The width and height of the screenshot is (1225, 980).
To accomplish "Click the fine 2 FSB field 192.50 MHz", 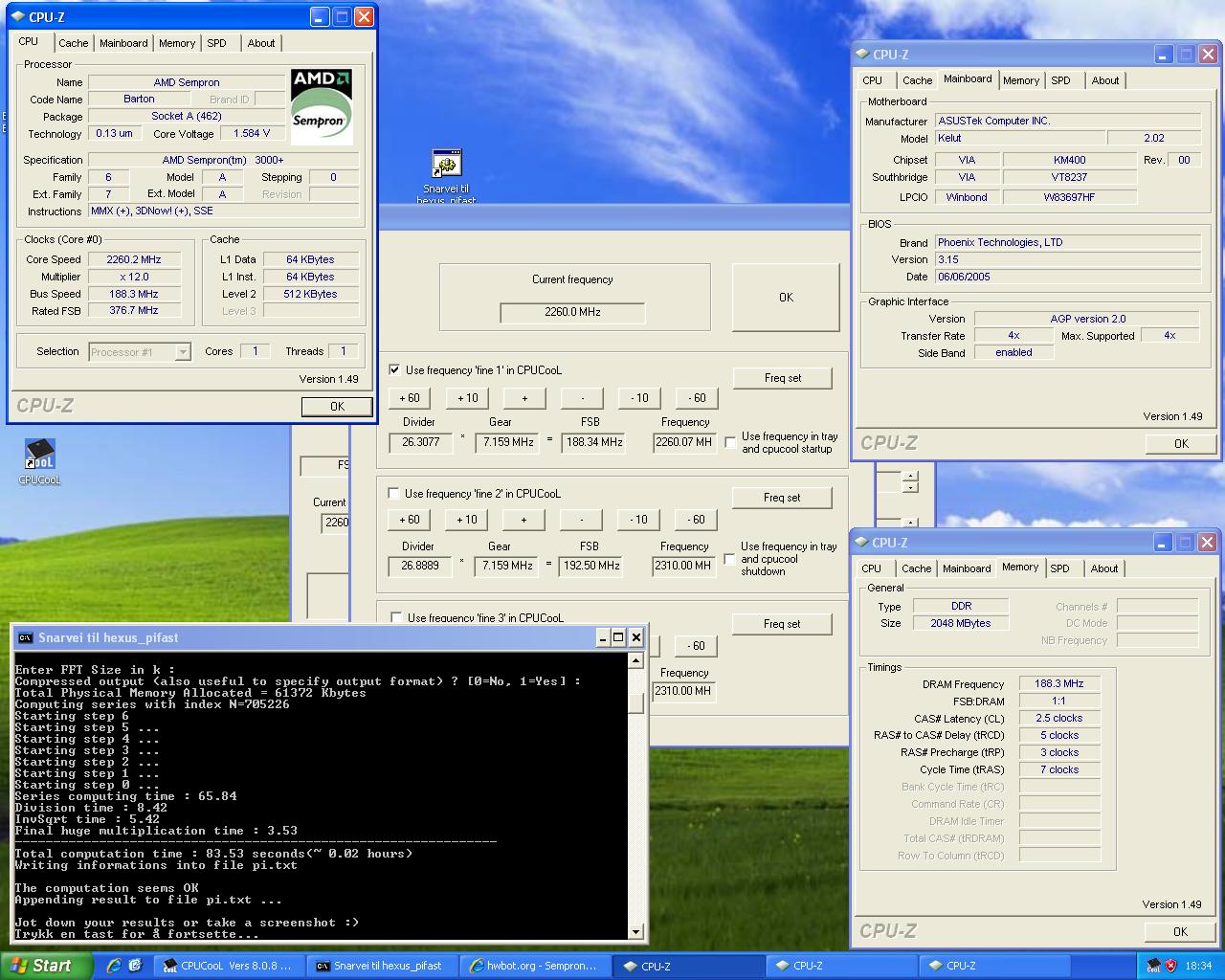I will pyautogui.click(x=592, y=566).
